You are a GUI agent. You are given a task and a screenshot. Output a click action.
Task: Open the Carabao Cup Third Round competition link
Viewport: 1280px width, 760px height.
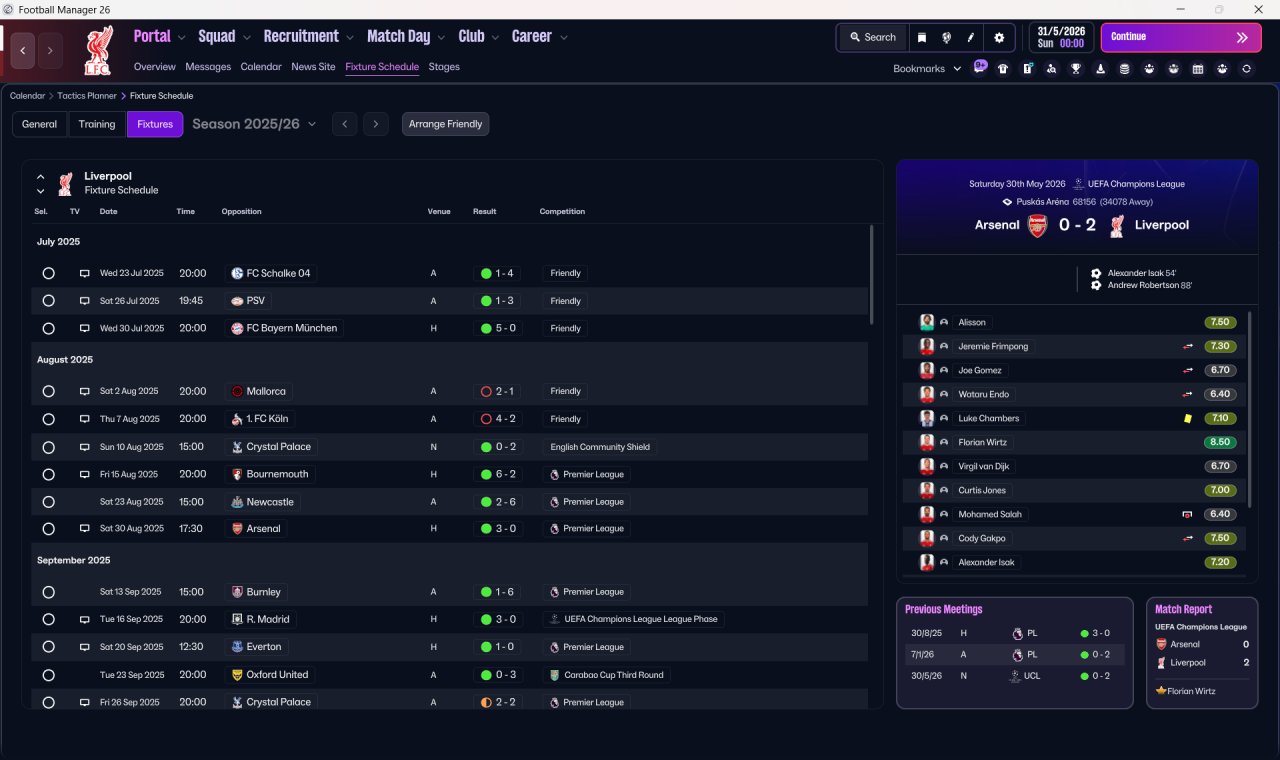pos(607,675)
